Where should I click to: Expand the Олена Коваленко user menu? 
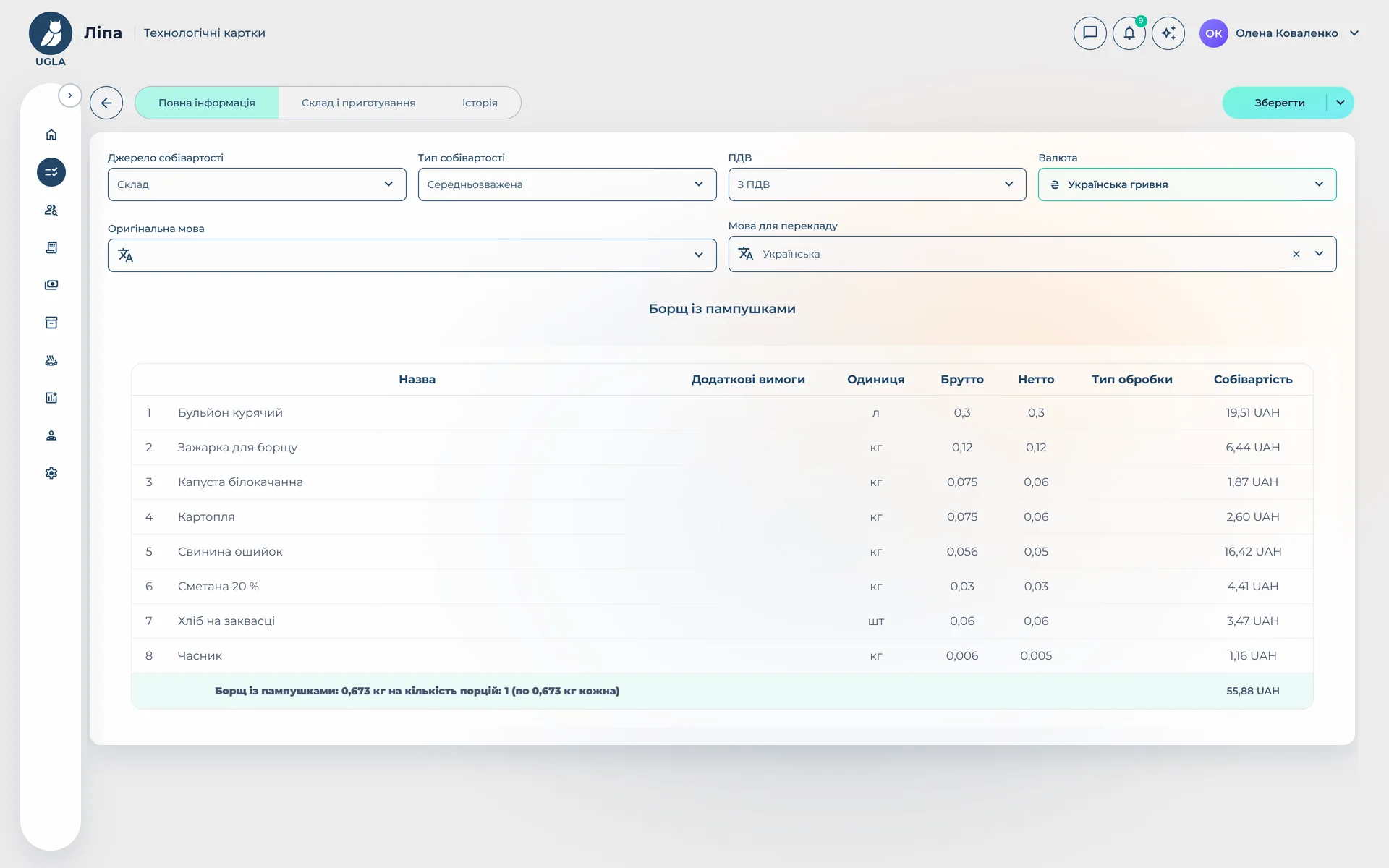point(1354,33)
